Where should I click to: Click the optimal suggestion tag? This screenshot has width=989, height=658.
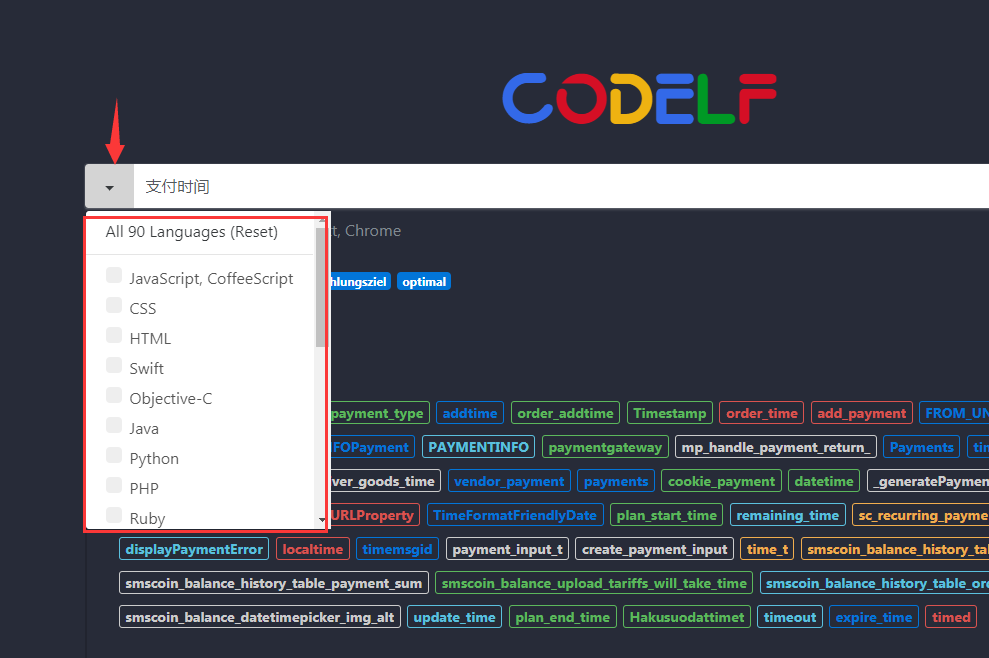coord(424,281)
